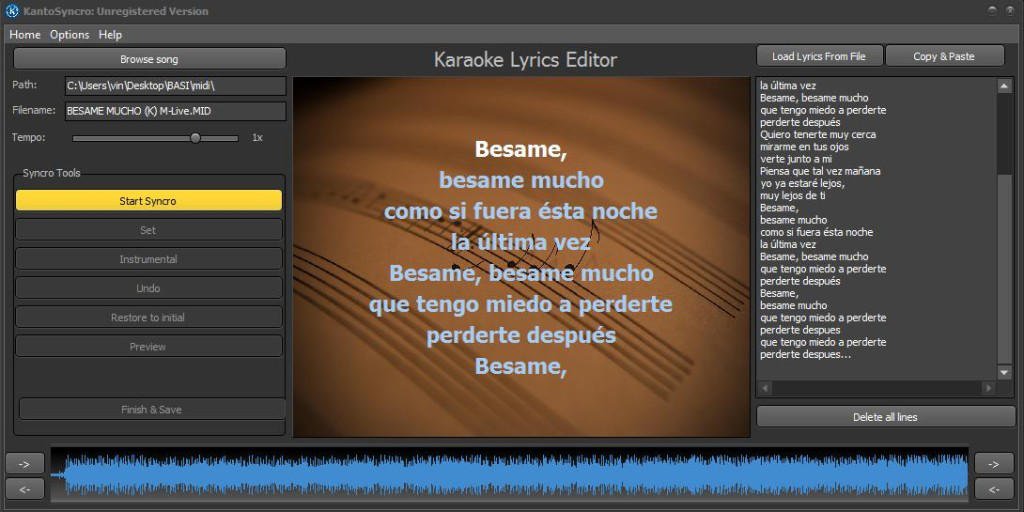This screenshot has height=512, width=1024.
Task: Select lyric line 'muy lejos de ti'
Action: (x=793, y=196)
